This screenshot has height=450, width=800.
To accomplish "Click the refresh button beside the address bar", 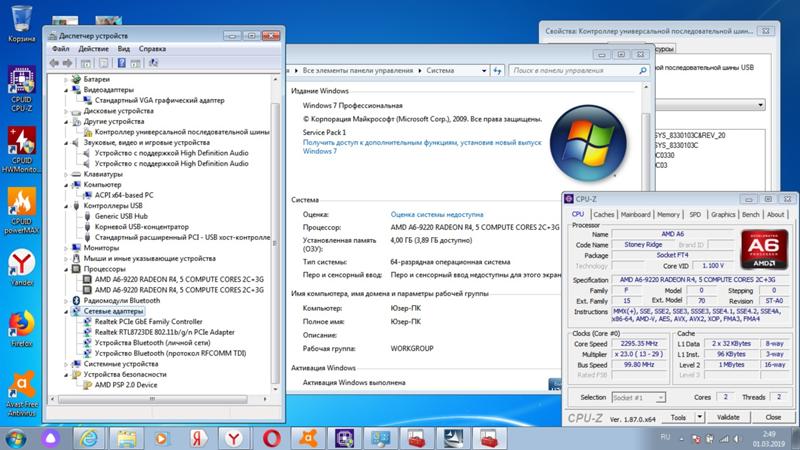I will (x=497, y=70).
